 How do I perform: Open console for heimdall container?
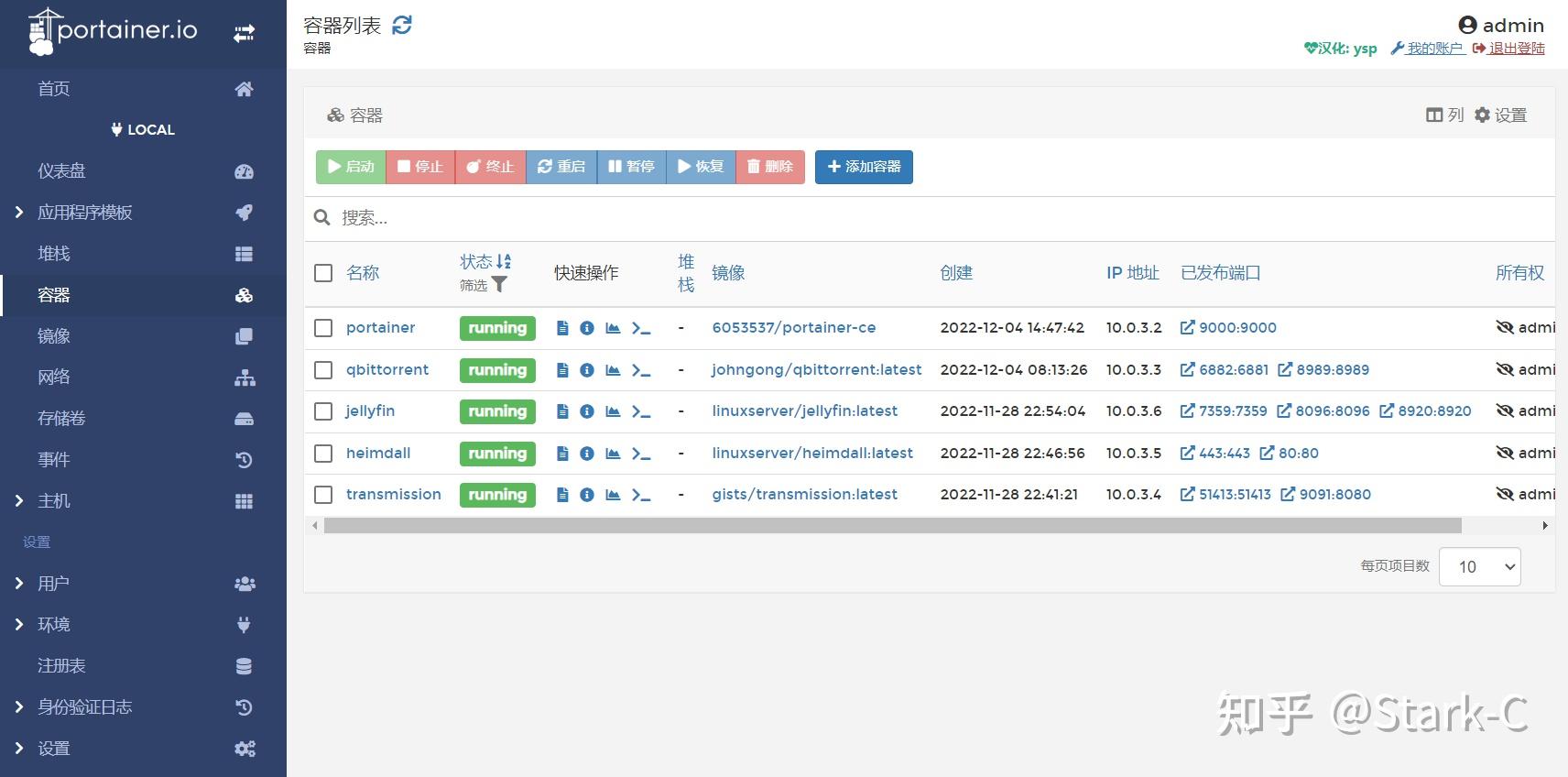click(x=641, y=454)
